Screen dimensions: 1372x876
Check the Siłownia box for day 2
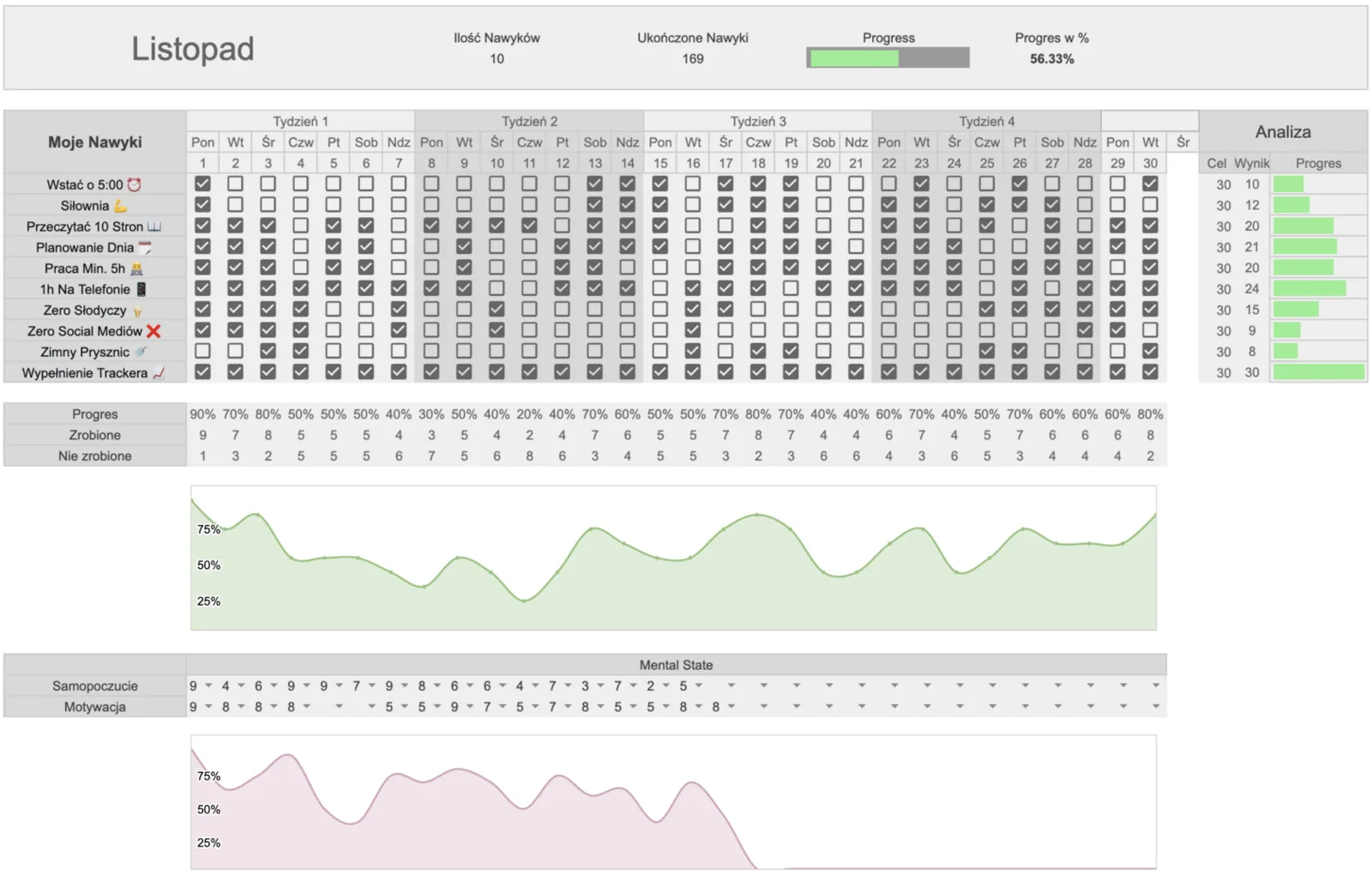click(235, 205)
